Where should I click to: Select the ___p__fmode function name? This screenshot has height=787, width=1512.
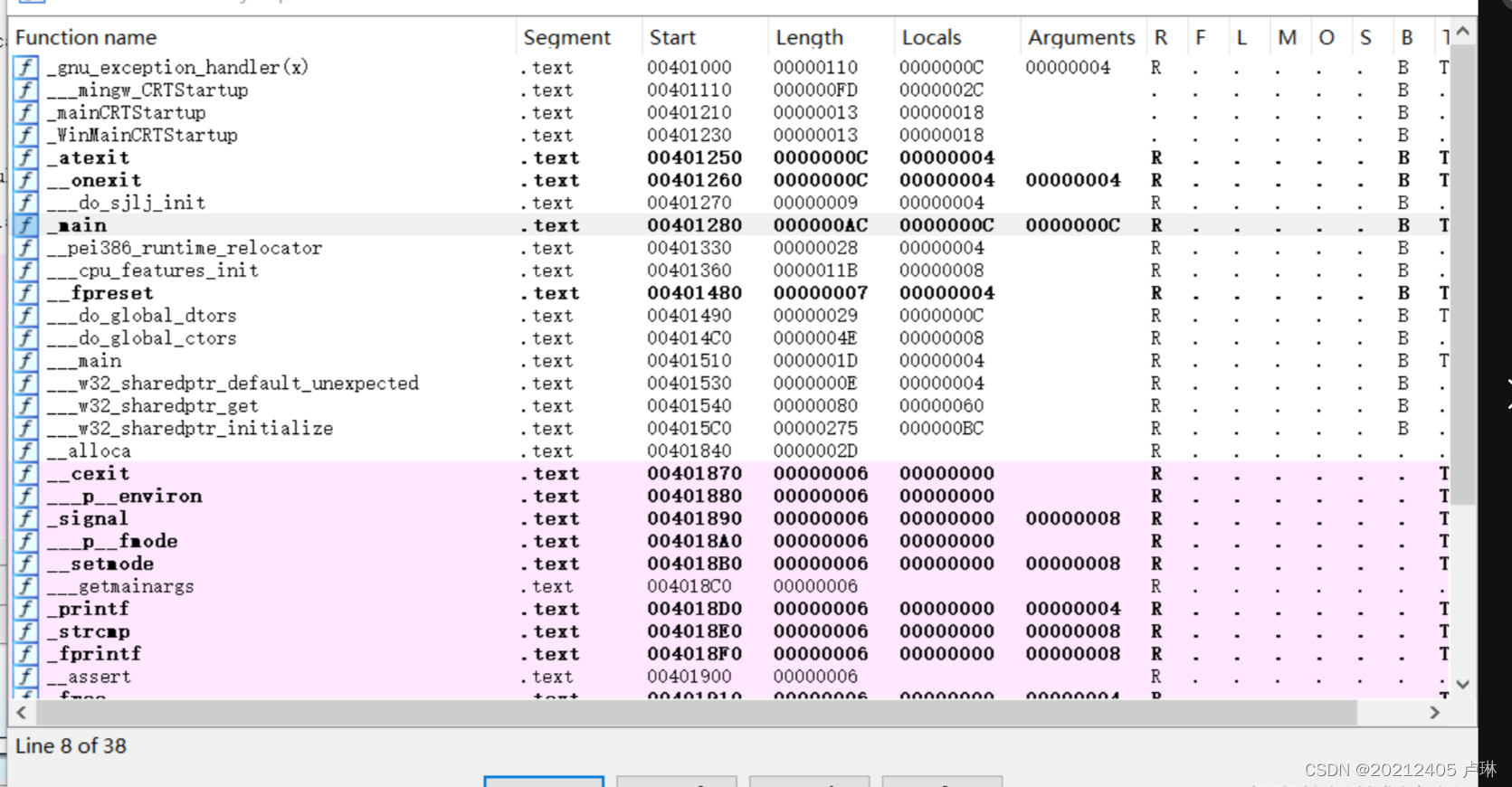pyautogui.click(x=112, y=541)
